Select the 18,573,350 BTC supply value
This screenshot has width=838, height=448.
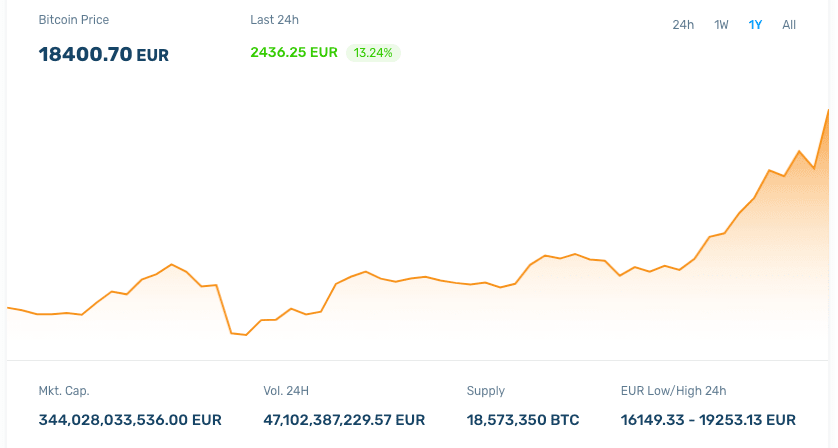coord(523,420)
